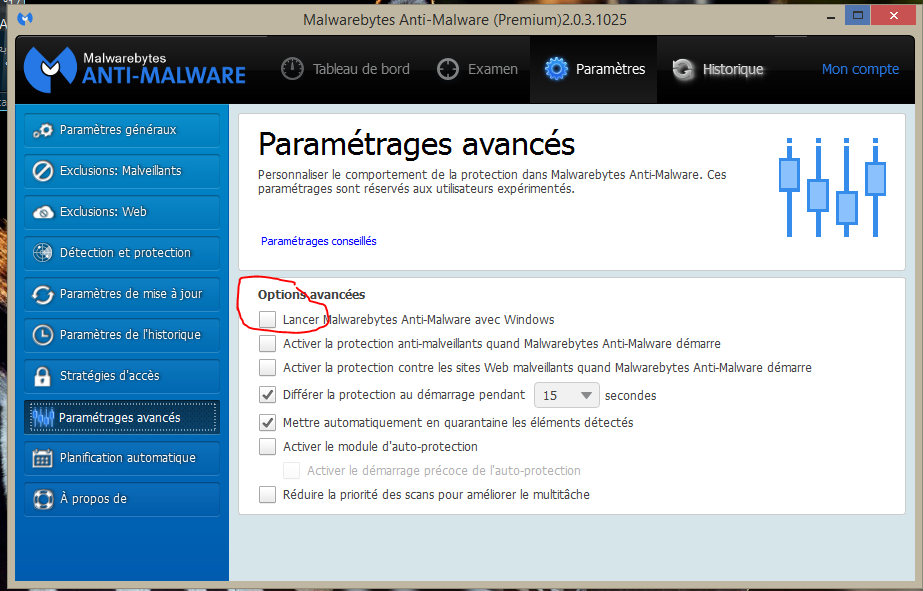Click the Malwarebytes Anti-Malware logo
Image resolution: width=923 pixels, height=591 pixels.
(x=135, y=69)
